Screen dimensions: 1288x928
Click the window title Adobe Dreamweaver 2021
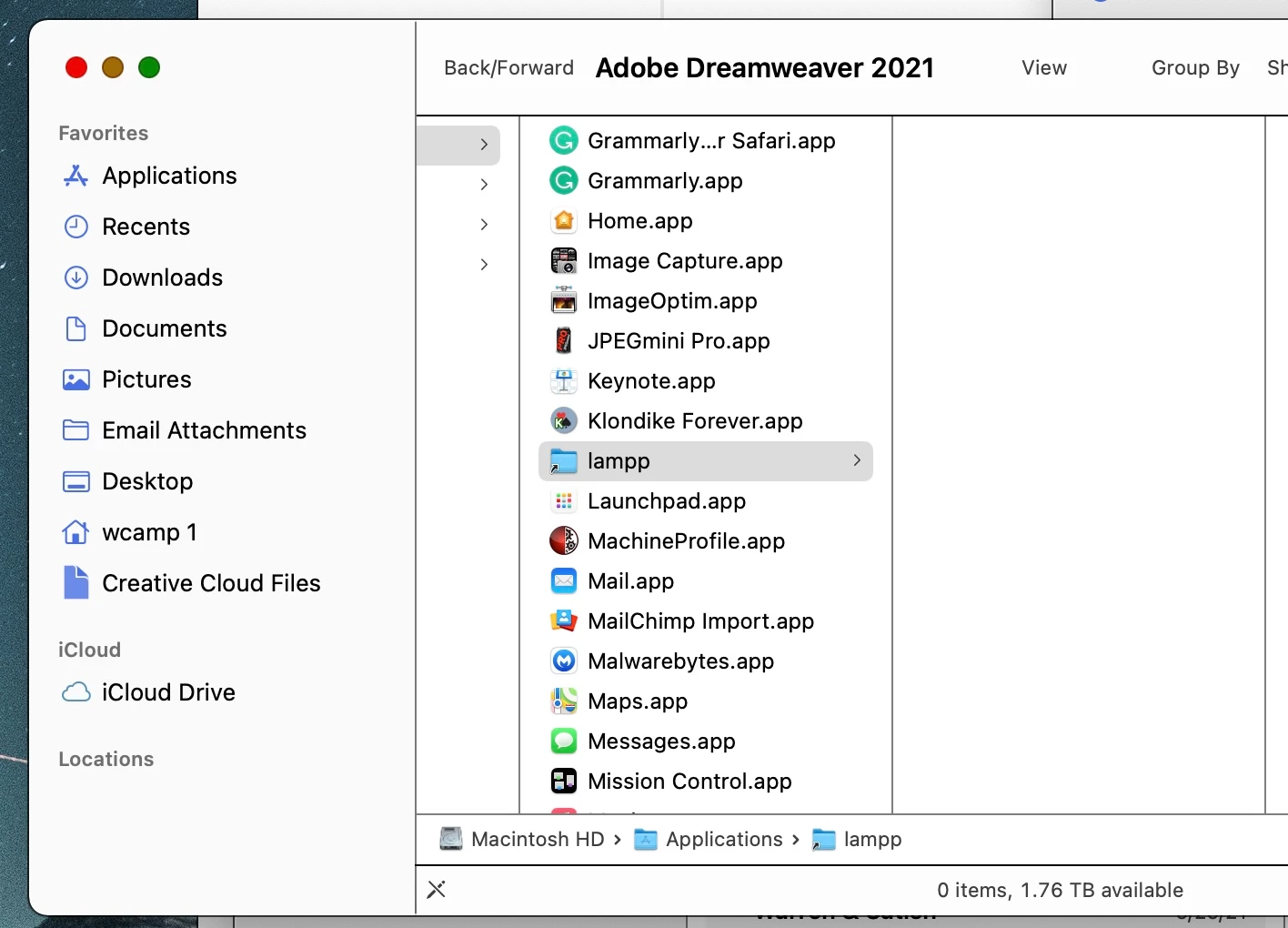coord(765,68)
